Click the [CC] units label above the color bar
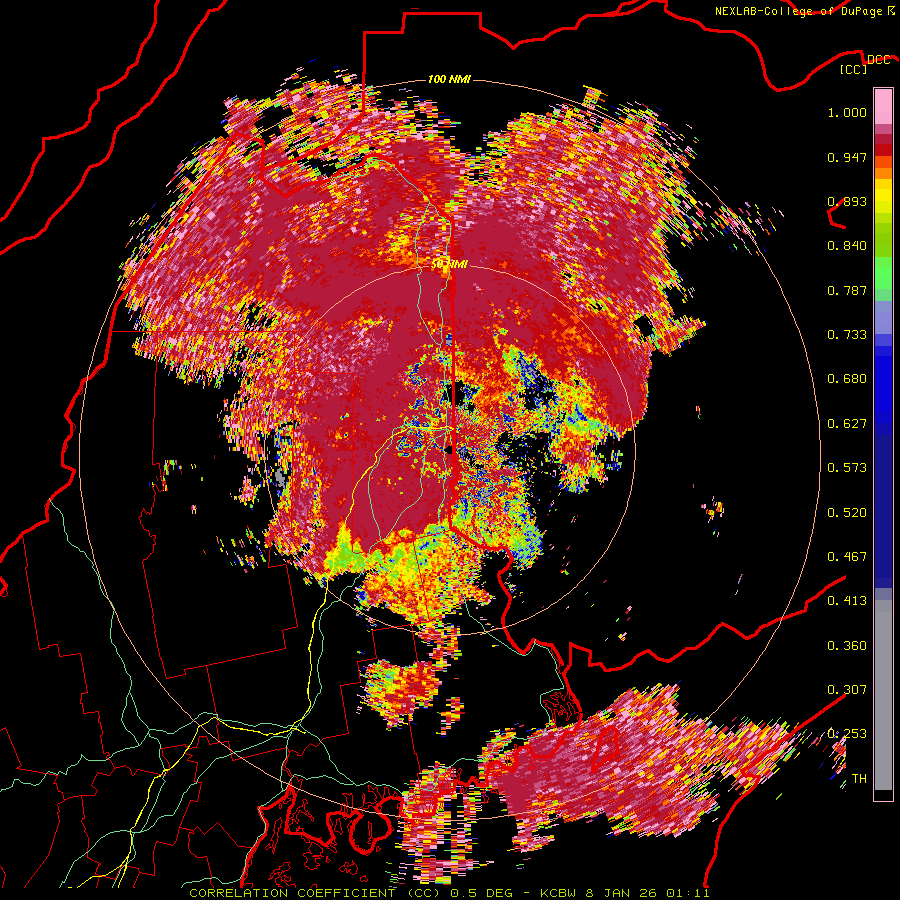The height and width of the screenshot is (900, 900). point(854,69)
